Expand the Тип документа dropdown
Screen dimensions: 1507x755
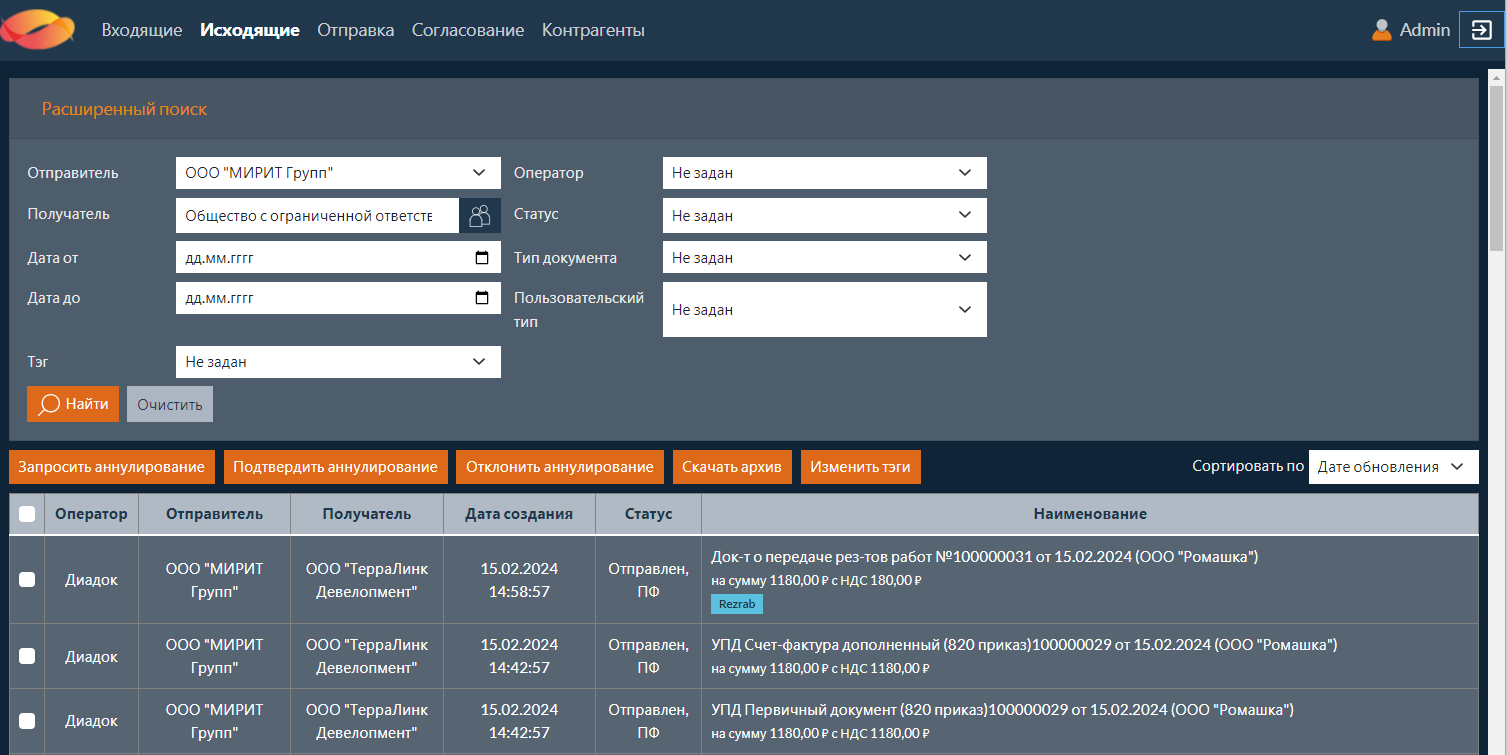click(825, 257)
